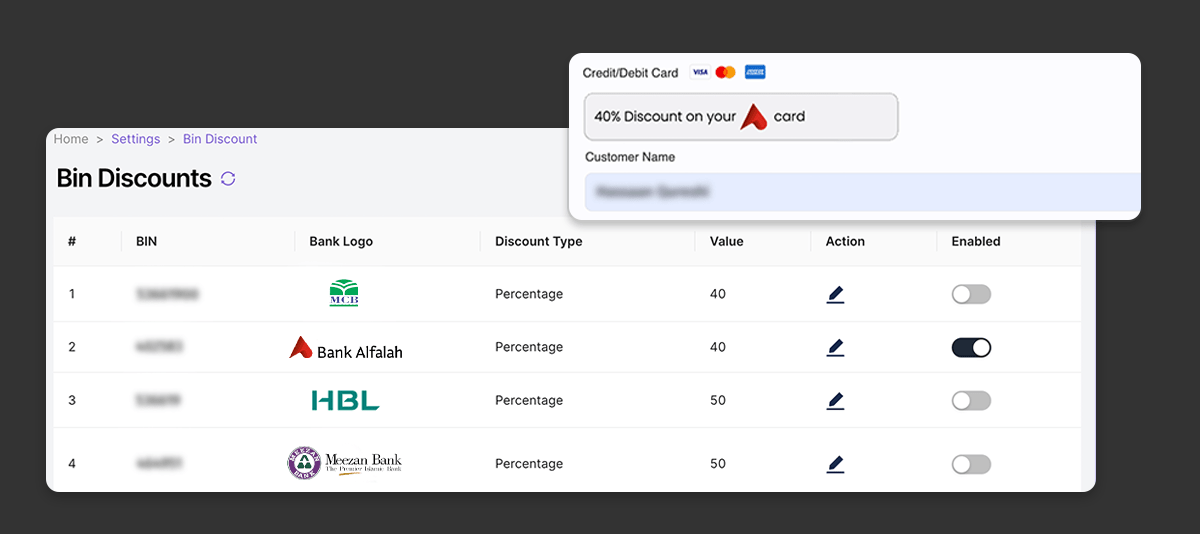Click the Bin Discounts page heading
The width and height of the screenshot is (1200, 534).
tap(134, 179)
